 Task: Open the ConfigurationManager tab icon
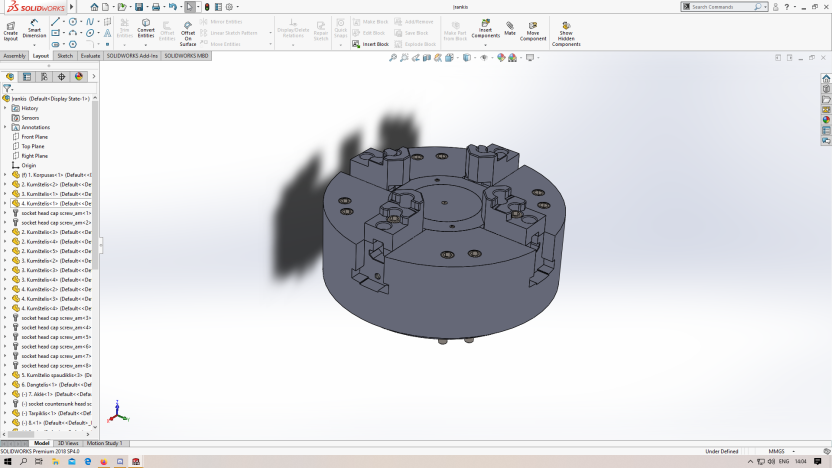pos(44,76)
